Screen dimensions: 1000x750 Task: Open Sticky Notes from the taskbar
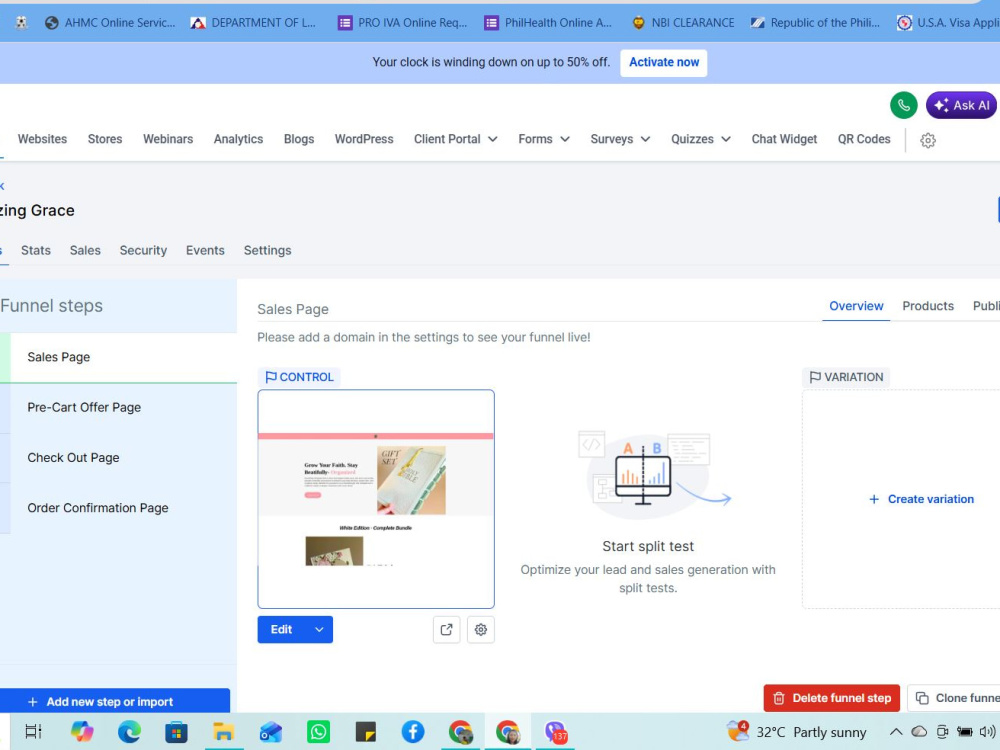pyautogui.click(x=365, y=732)
